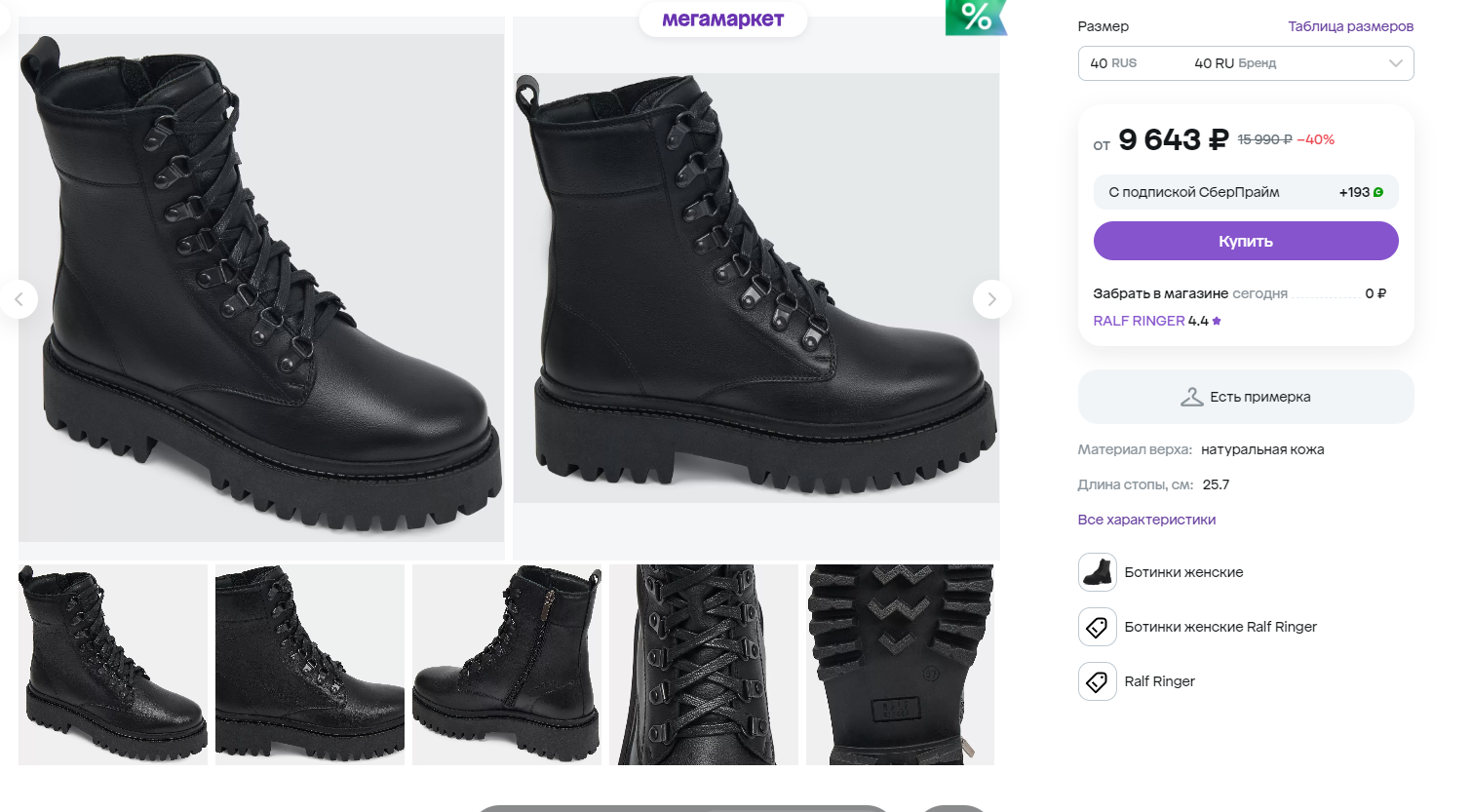Image resolution: width=1472 pixels, height=812 pixels.
Task: Expand size list with the chevron arrow
Action: click(x=1395, y=63)
